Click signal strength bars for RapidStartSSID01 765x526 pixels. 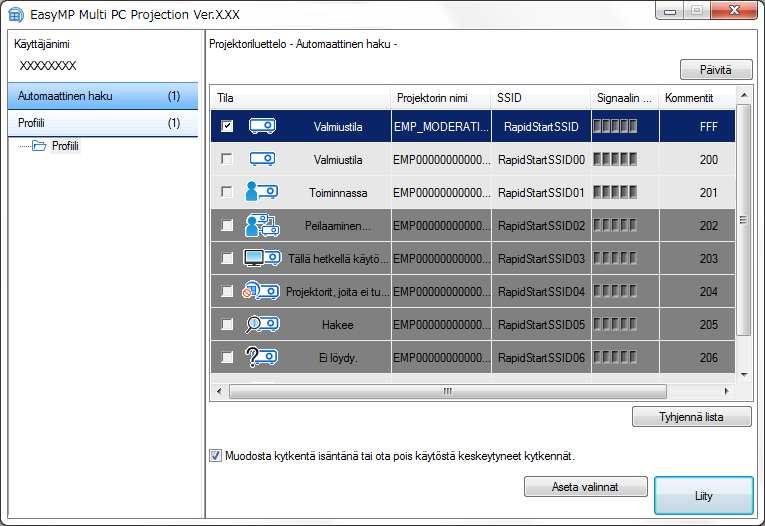tap(615, 192)
